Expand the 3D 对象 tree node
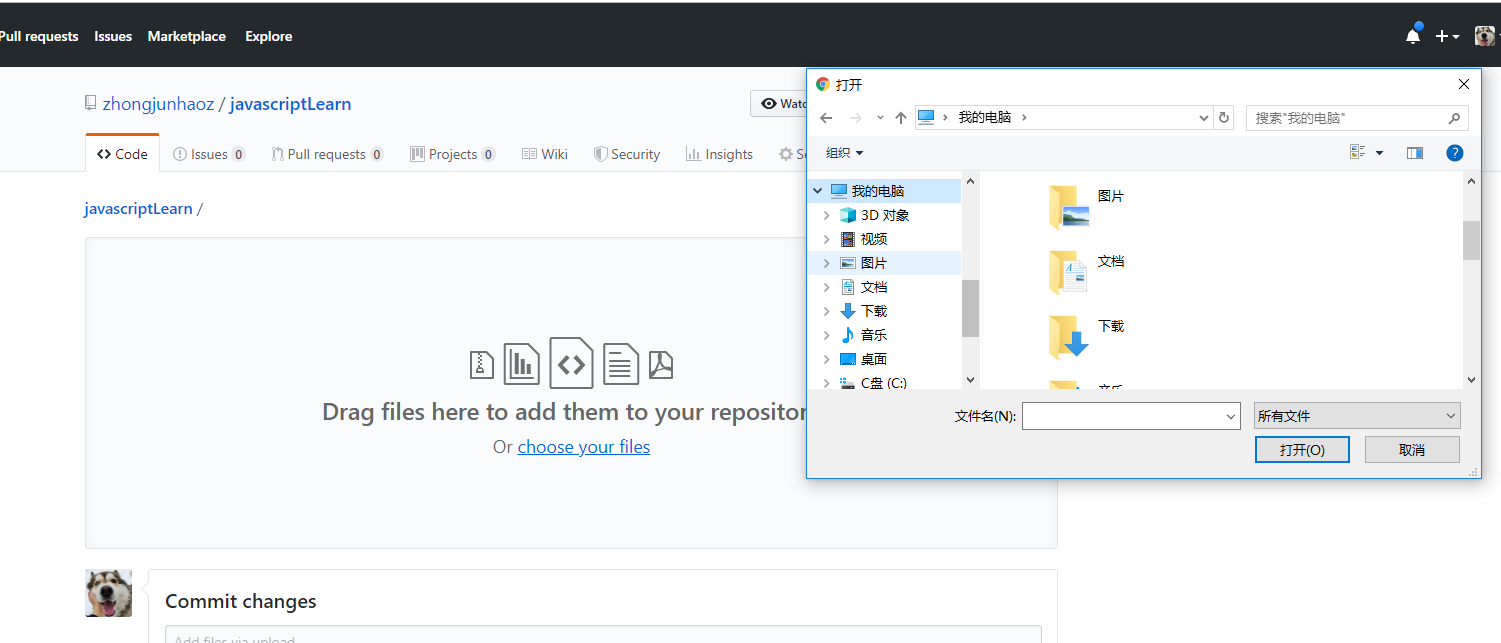 tap(826, 215)
